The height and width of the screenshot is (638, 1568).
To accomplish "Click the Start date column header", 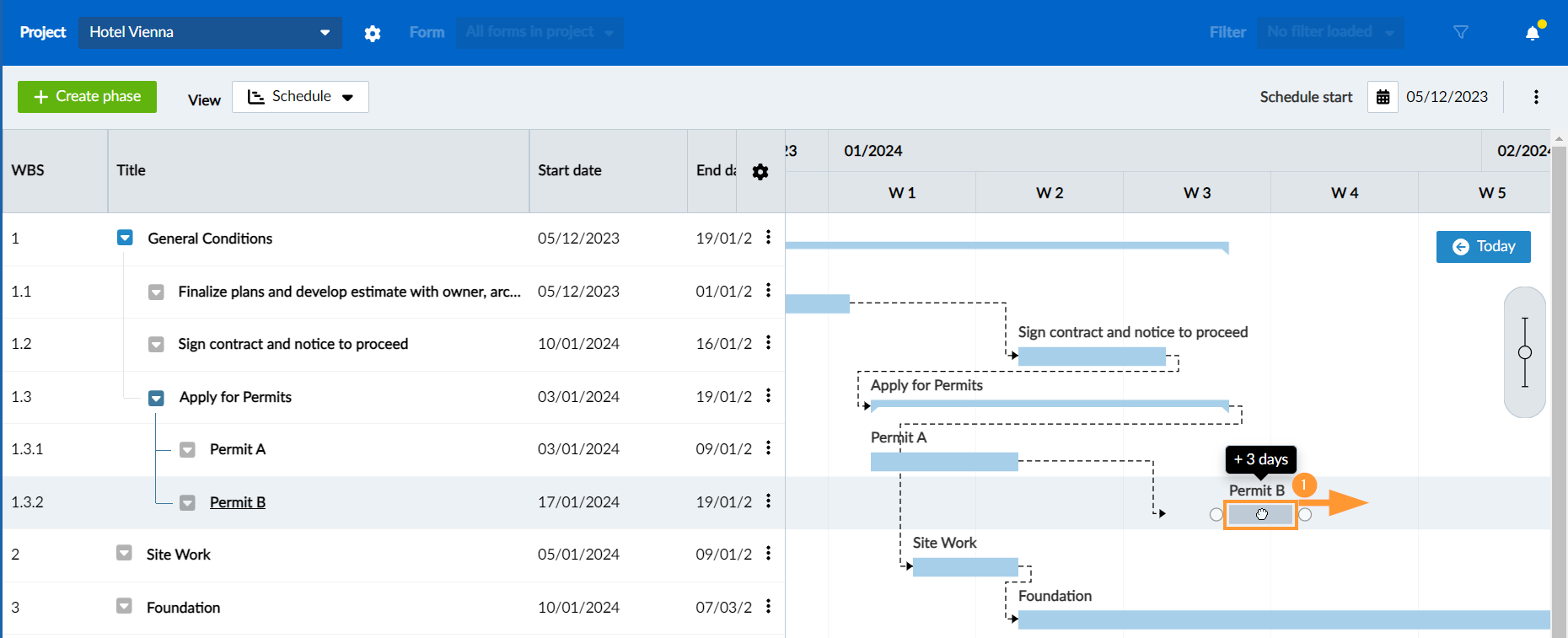I will click(570, 171).
